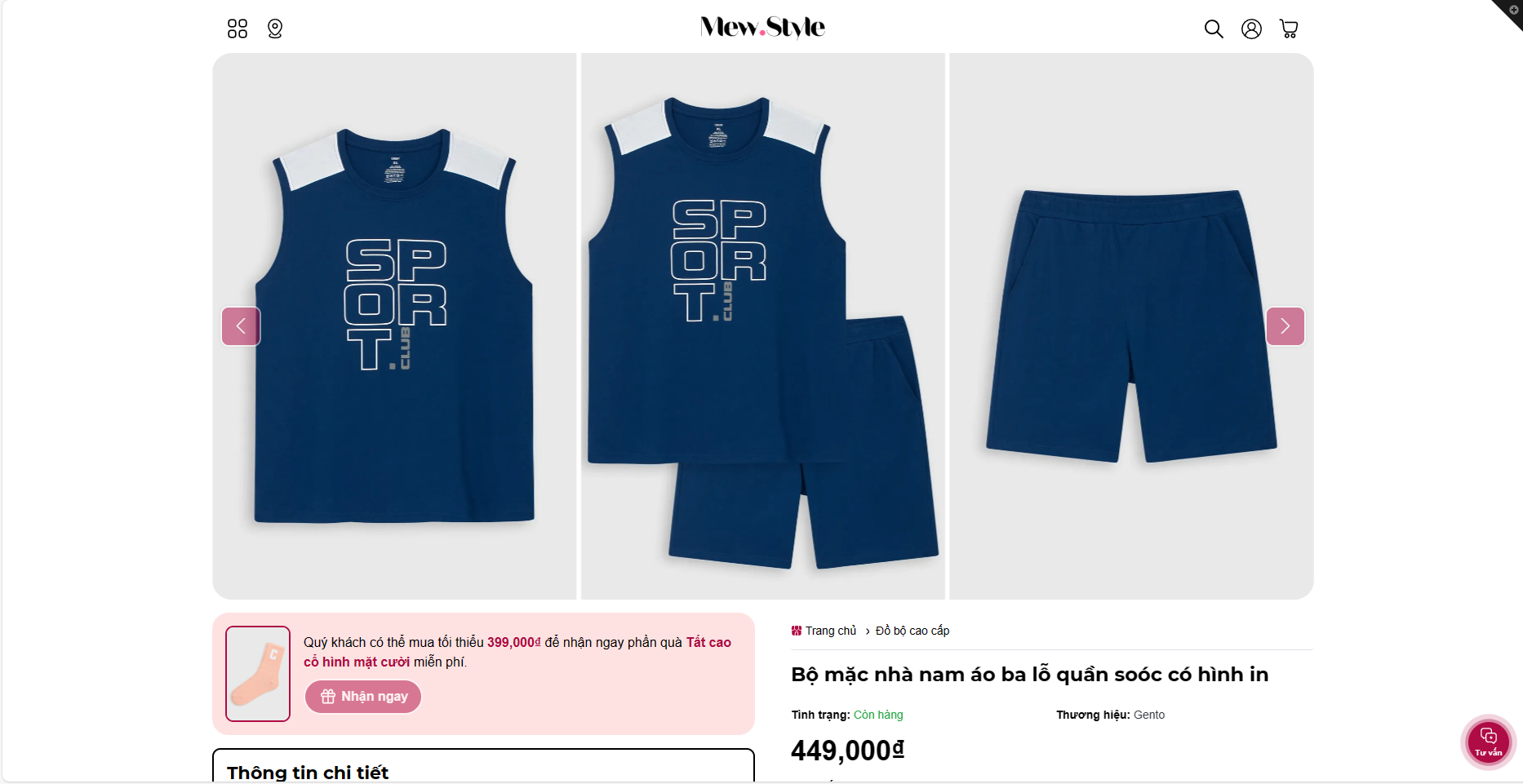View the tank top front image
The image size is (1523, 784).
coord(394,326)
